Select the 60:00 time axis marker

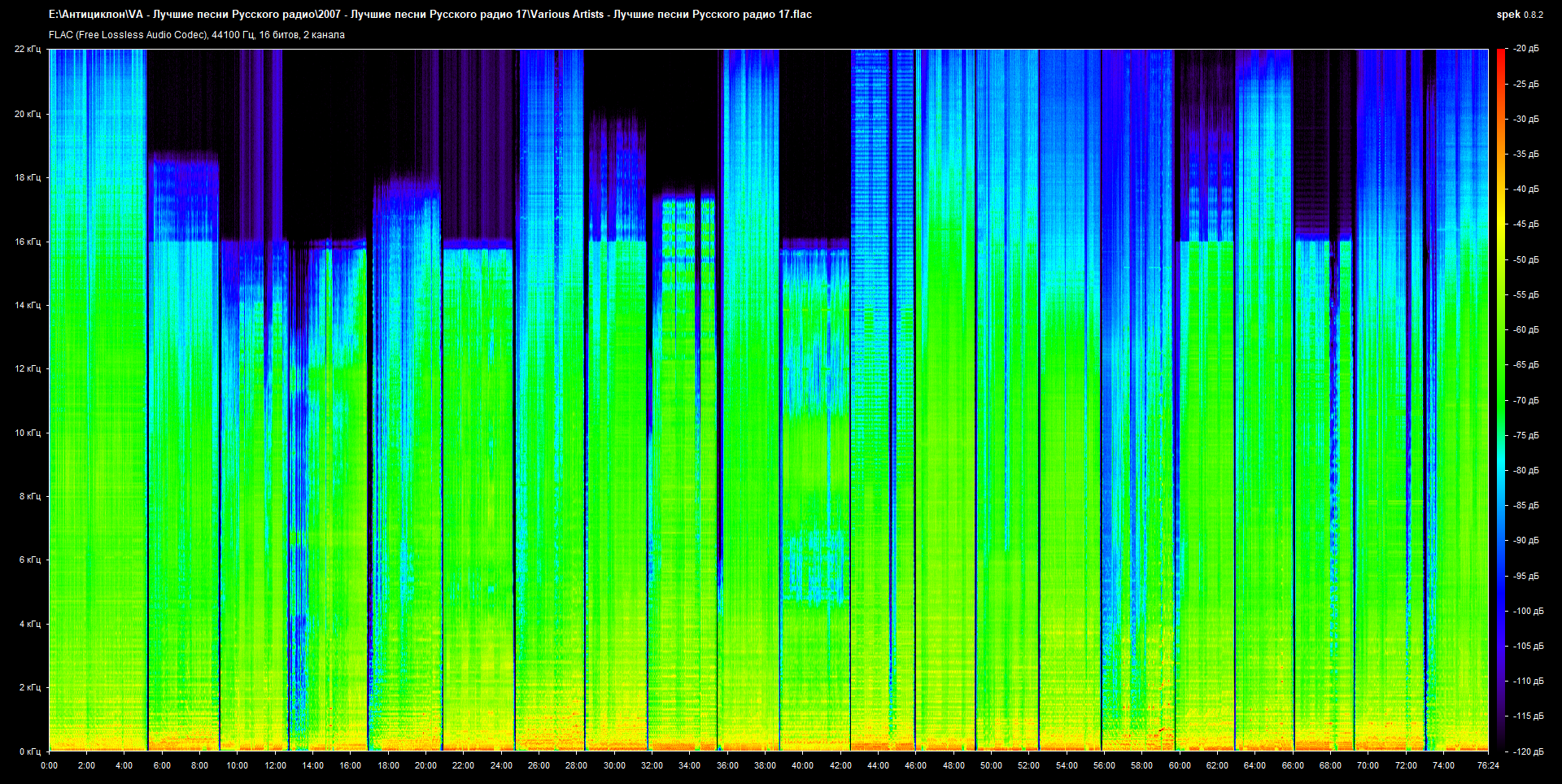pyautogui.click(x=1180, y=765)
